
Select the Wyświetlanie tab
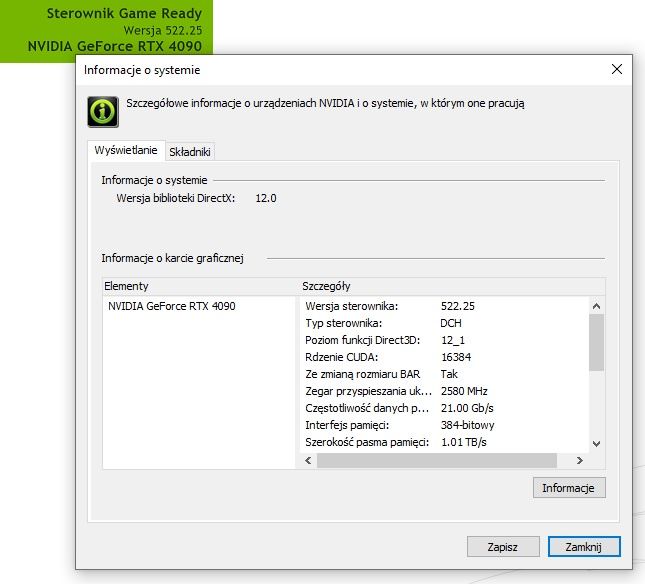coord(126,150)
